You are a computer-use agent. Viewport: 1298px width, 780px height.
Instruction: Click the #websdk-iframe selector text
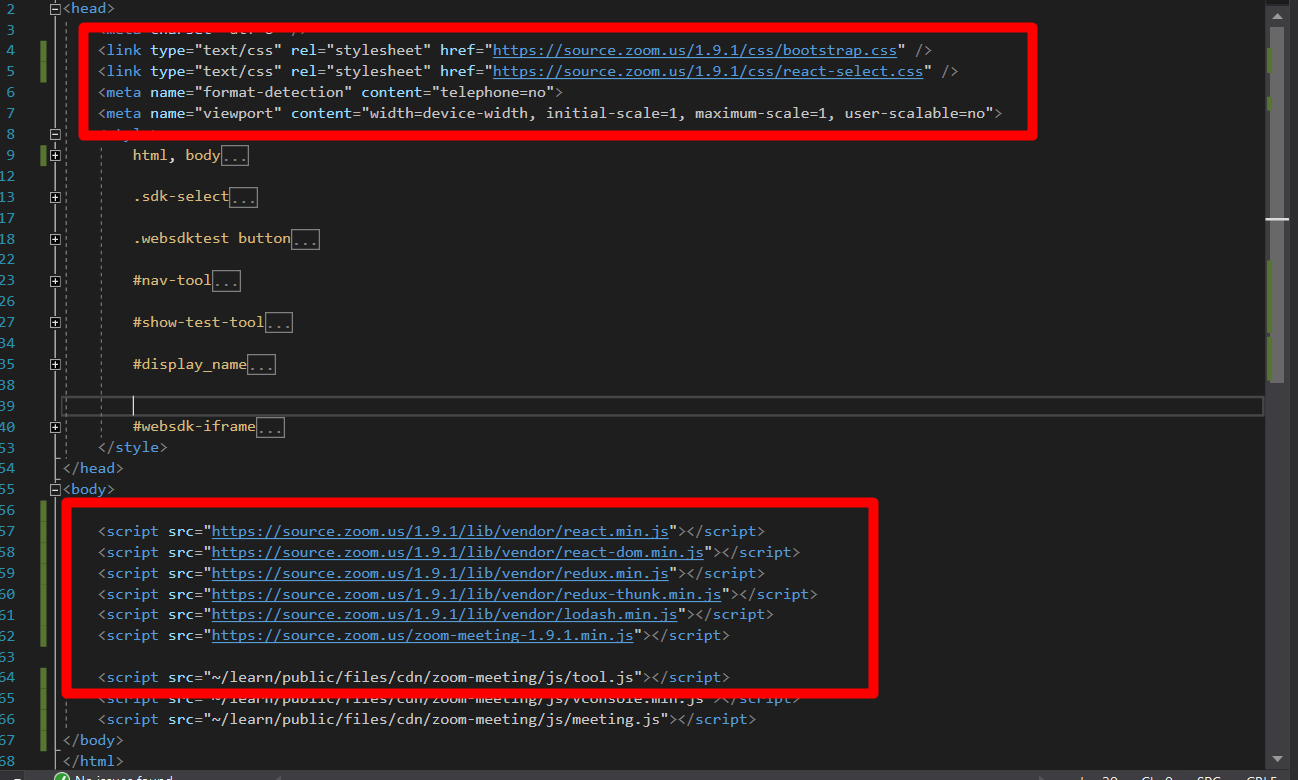coord(194,427)
